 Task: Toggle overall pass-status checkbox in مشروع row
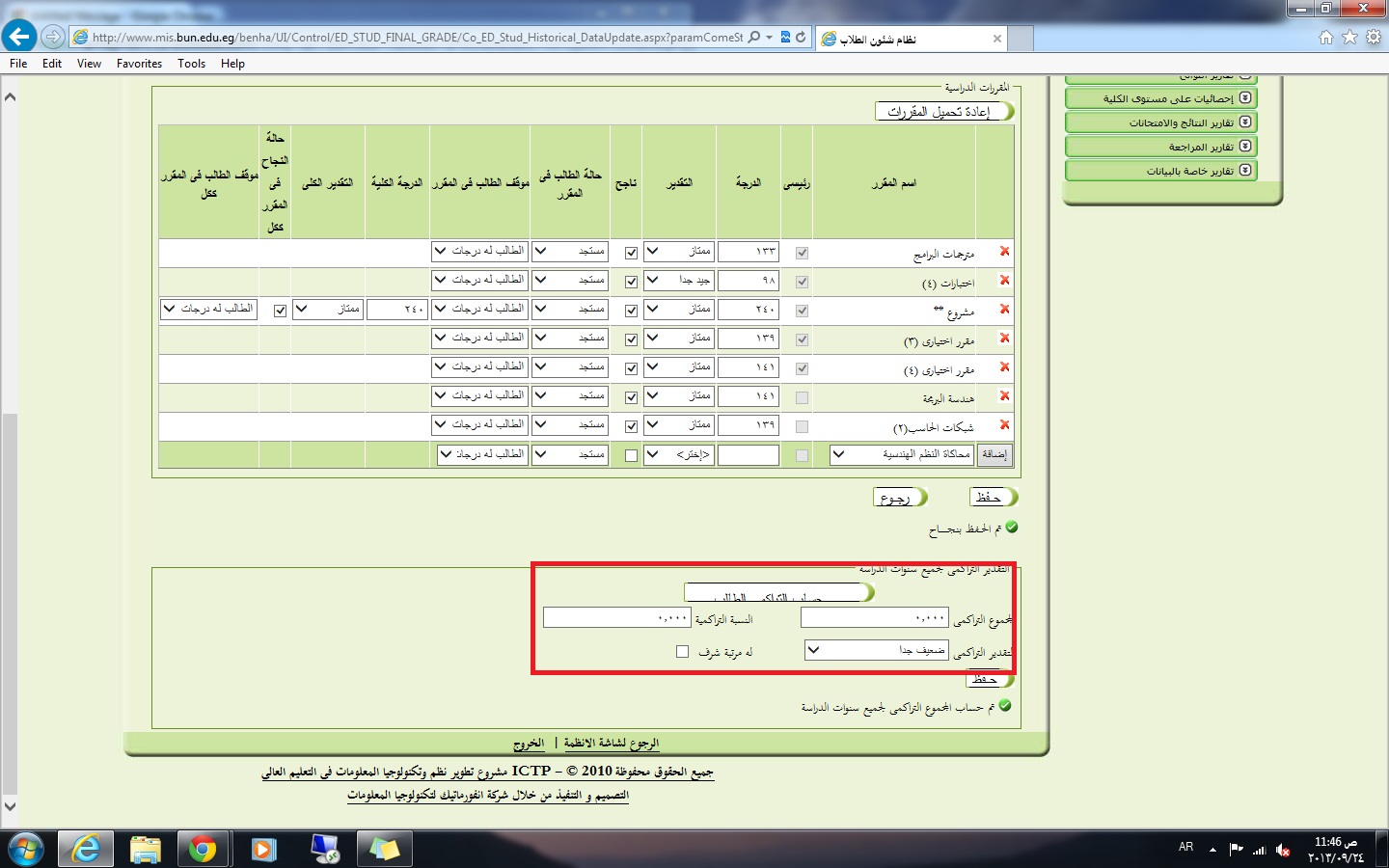pos(280,311)
